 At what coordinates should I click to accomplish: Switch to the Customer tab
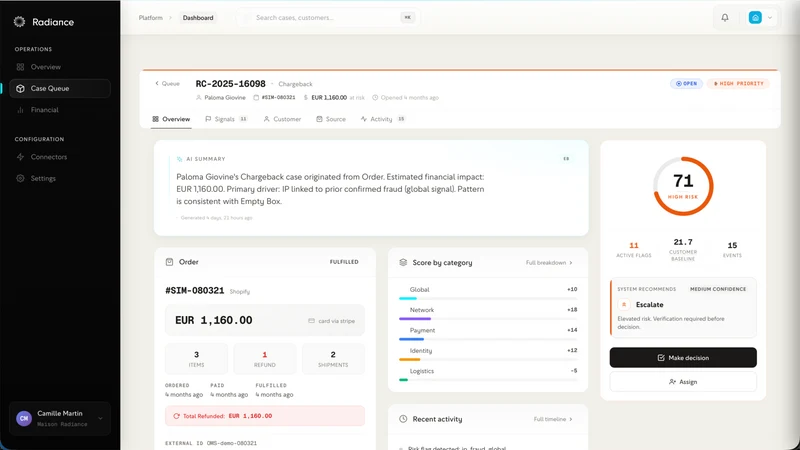point(282,119)
